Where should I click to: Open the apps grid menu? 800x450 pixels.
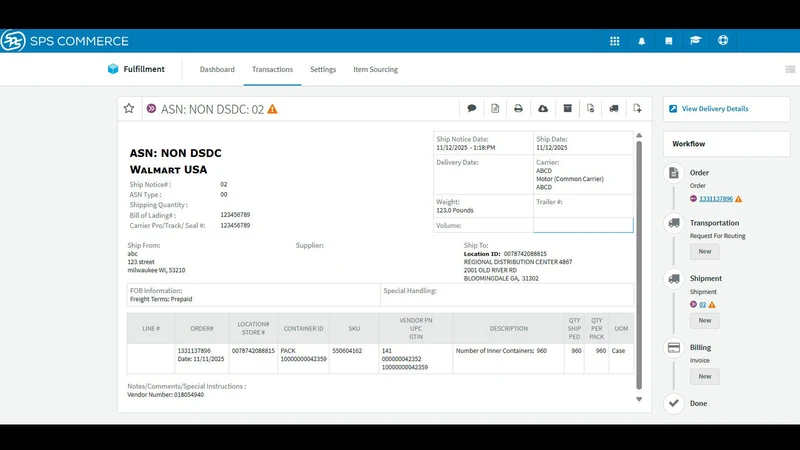[615, 41]
